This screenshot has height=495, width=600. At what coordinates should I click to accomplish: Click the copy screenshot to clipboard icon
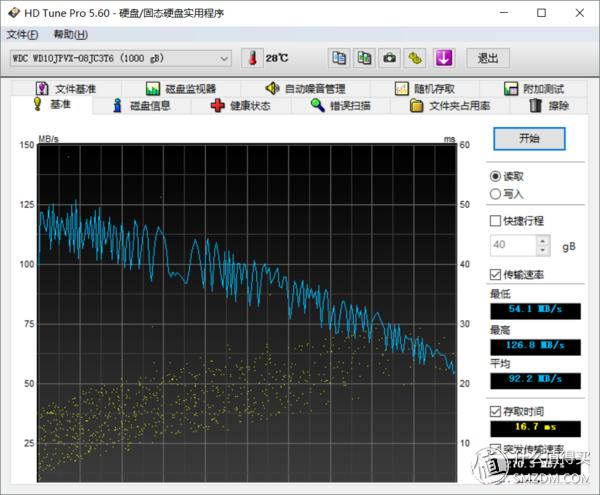(365, 58)
